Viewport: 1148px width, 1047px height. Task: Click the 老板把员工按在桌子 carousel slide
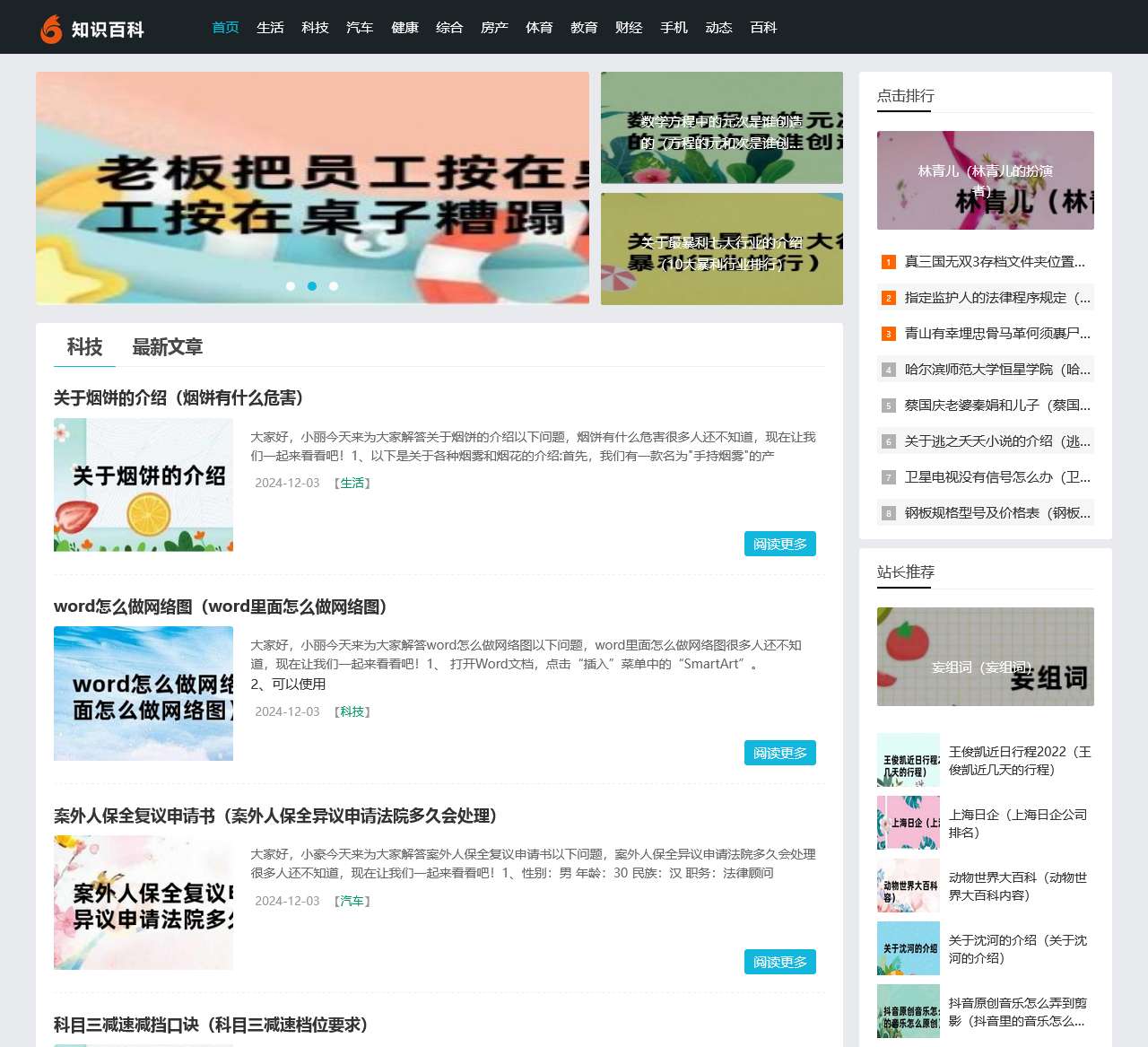(x=312, y=188)
